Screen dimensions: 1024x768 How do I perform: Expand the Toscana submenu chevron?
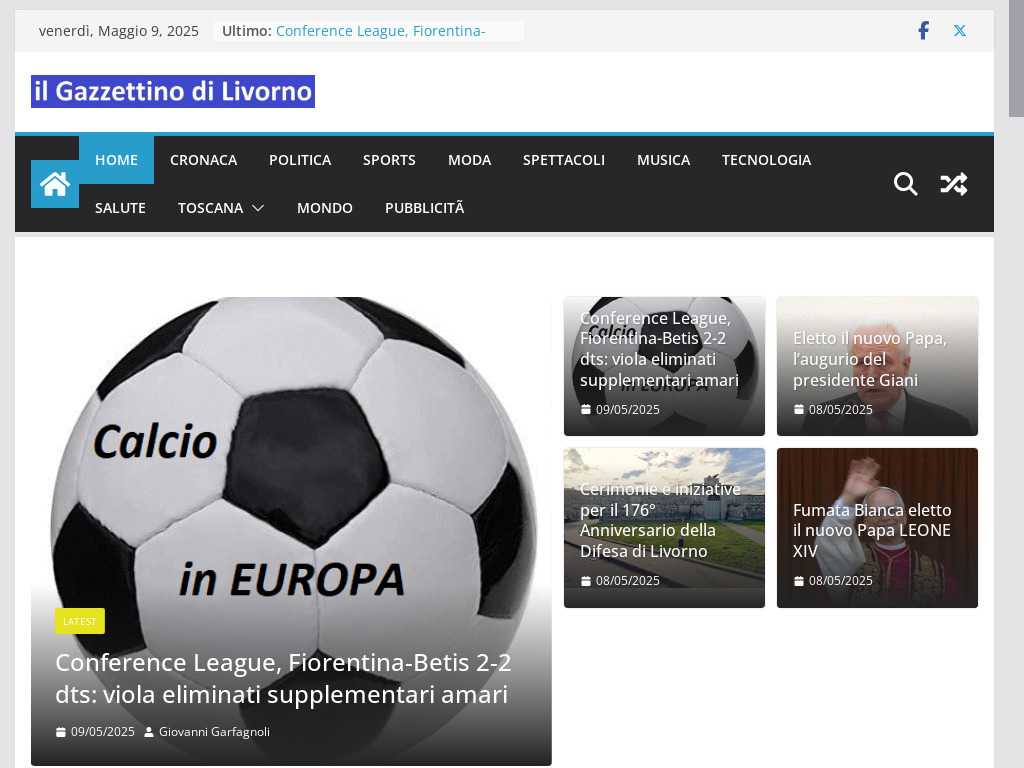pos(258,208)
